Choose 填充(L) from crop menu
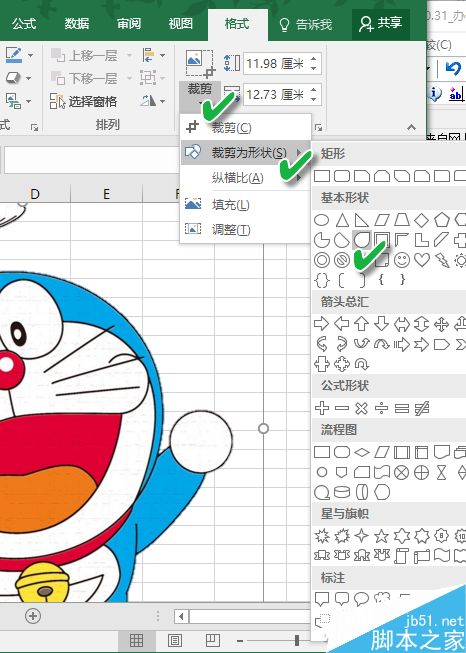466x653 pixels. [246, 204]
